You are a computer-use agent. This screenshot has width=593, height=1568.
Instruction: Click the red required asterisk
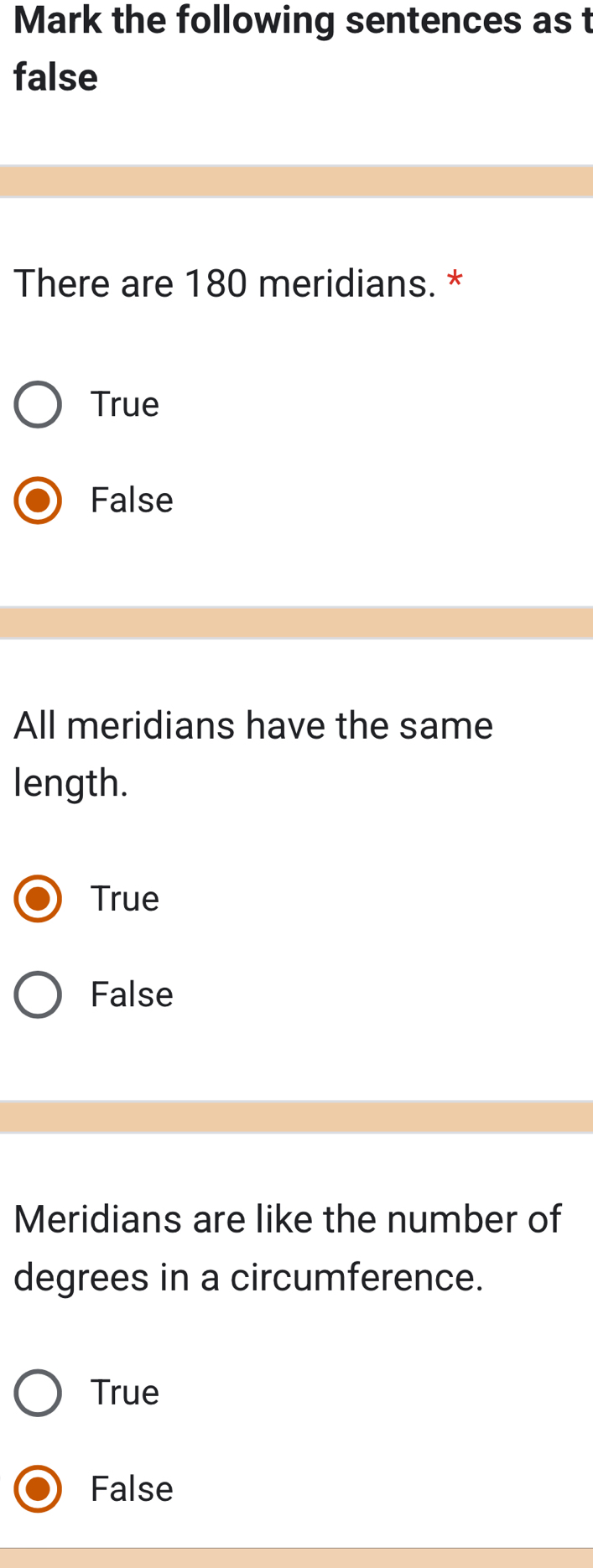pyautogui.click(x=455, y=280)
